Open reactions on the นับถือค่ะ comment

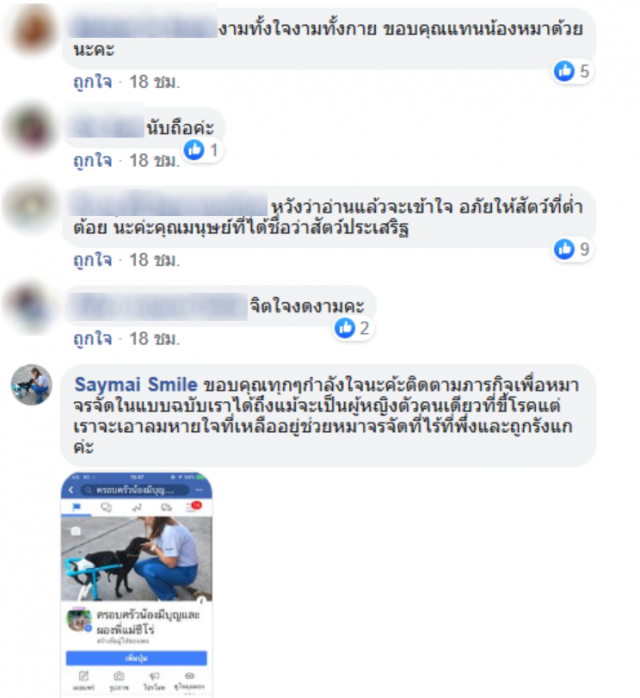click(x=202, y=150)
